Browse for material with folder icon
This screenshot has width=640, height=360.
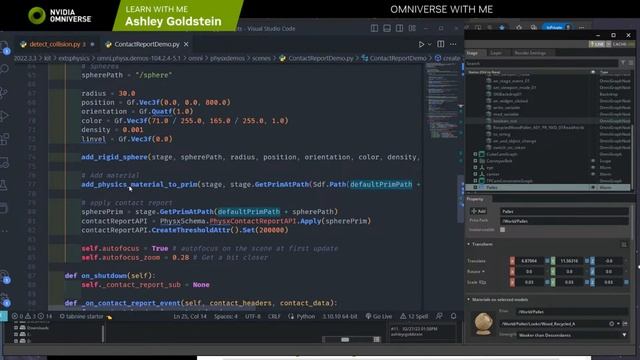(625, 324)
